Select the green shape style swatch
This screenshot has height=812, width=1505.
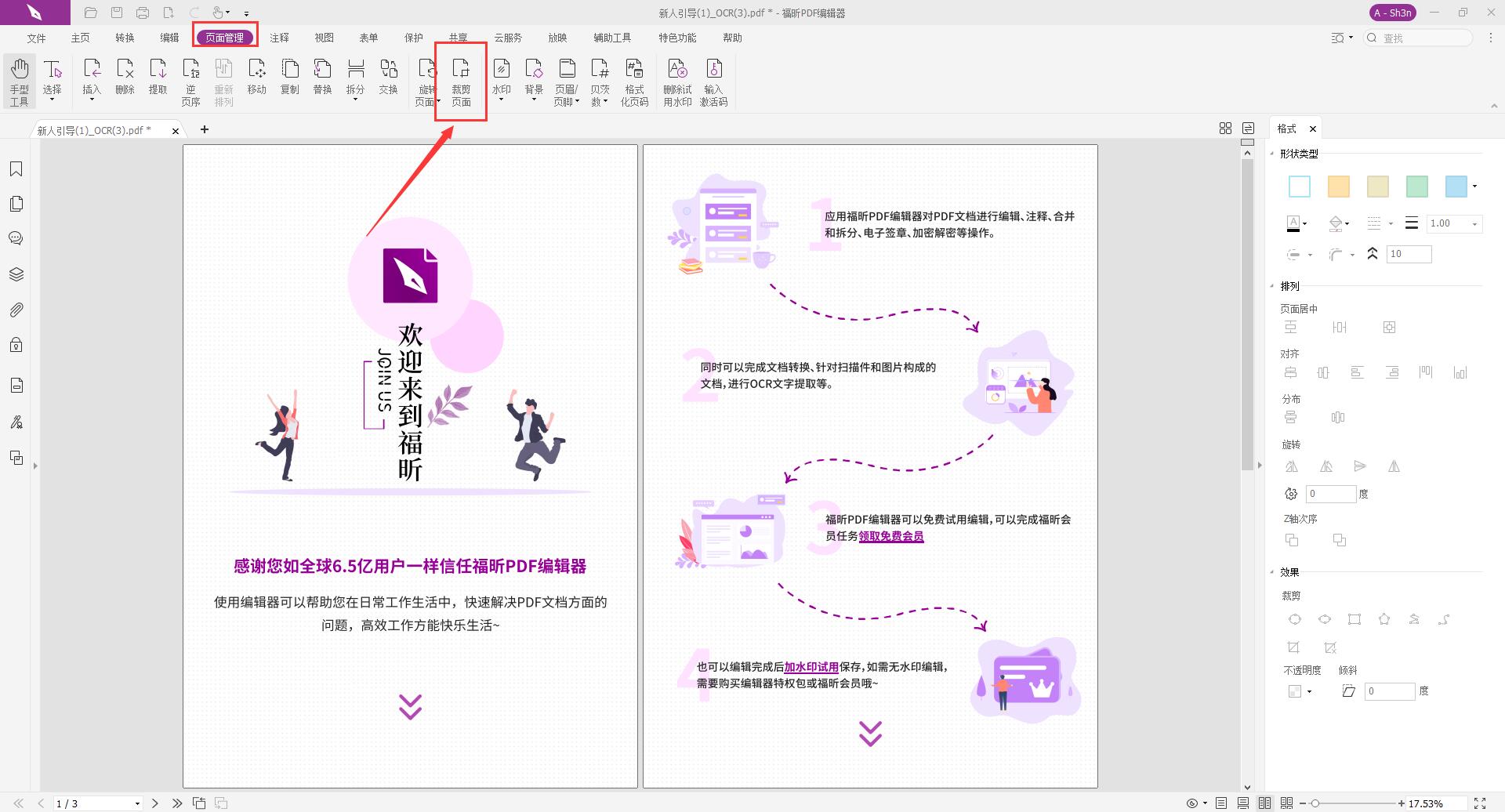pos(1416,186)
